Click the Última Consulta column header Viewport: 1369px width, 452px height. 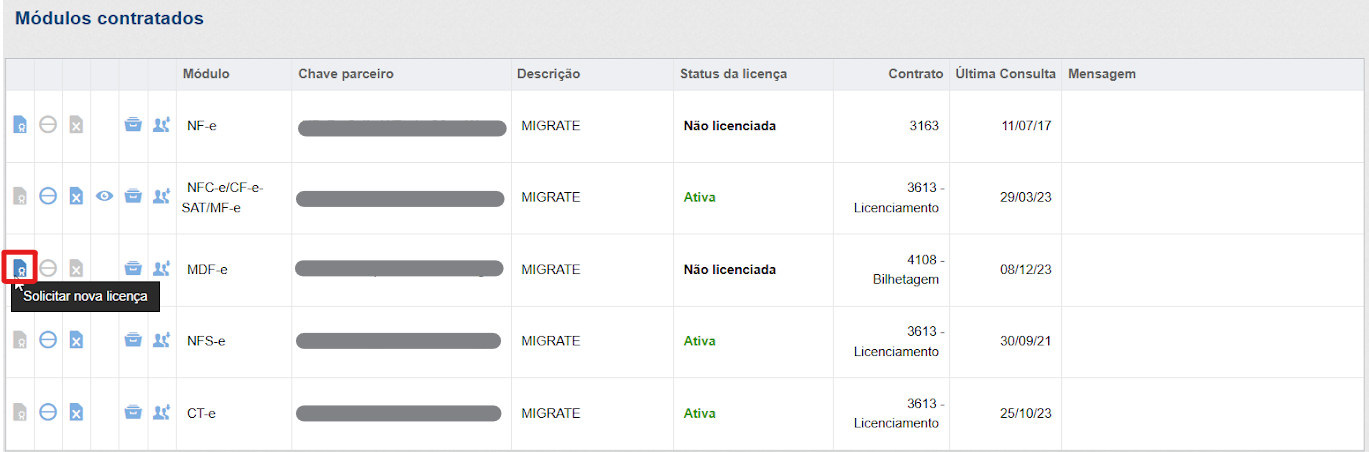pos(1004,74)
